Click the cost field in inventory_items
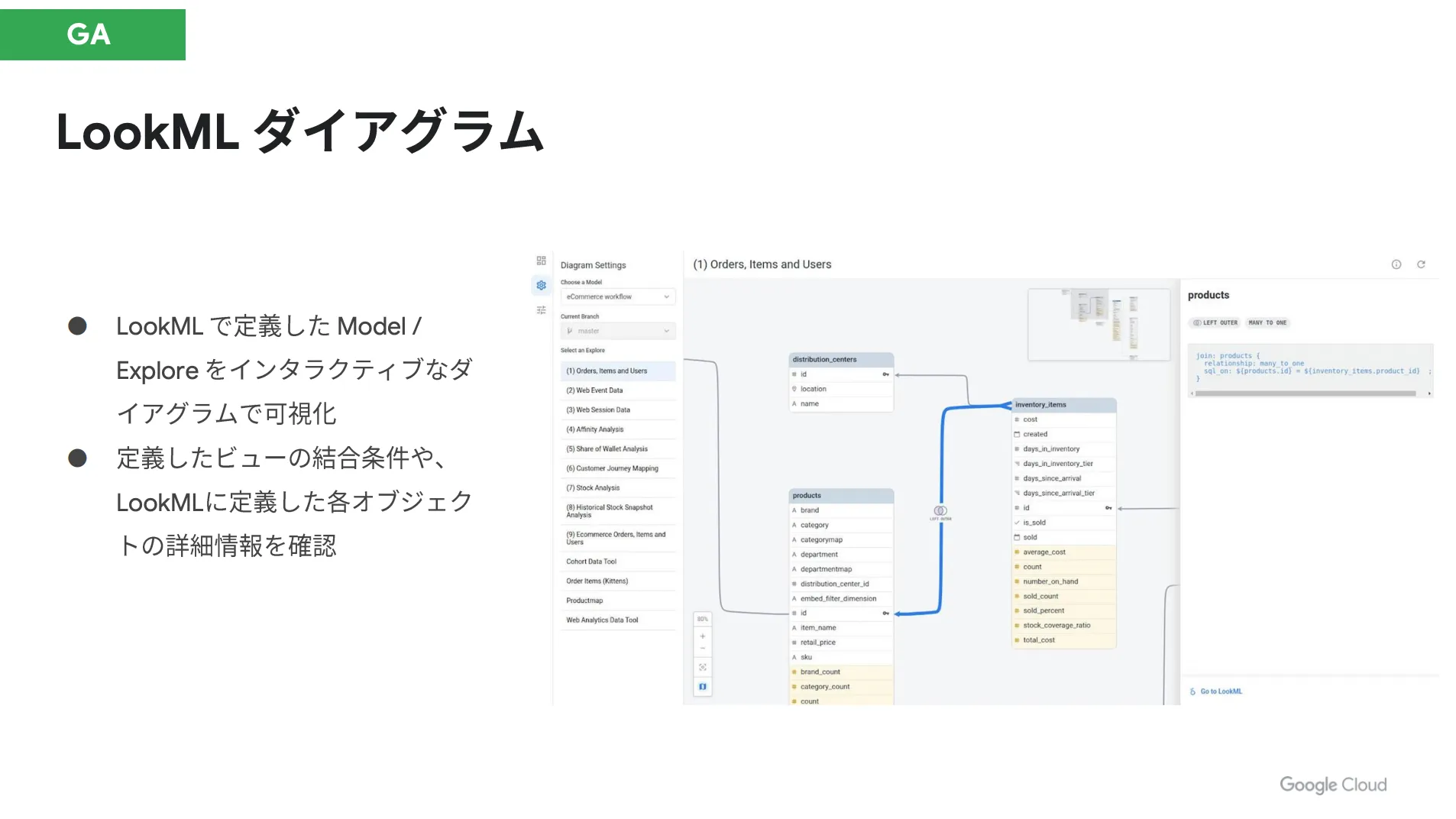Screen dimensions: 1456x819 pyautogui.click(x=1064, y=419)
